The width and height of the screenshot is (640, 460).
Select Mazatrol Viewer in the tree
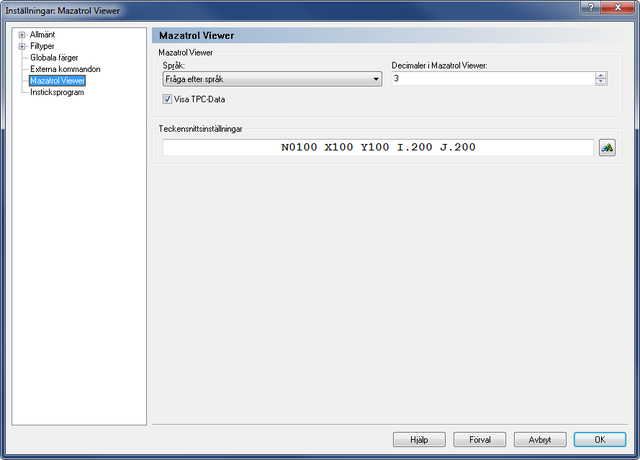point(57,81)
